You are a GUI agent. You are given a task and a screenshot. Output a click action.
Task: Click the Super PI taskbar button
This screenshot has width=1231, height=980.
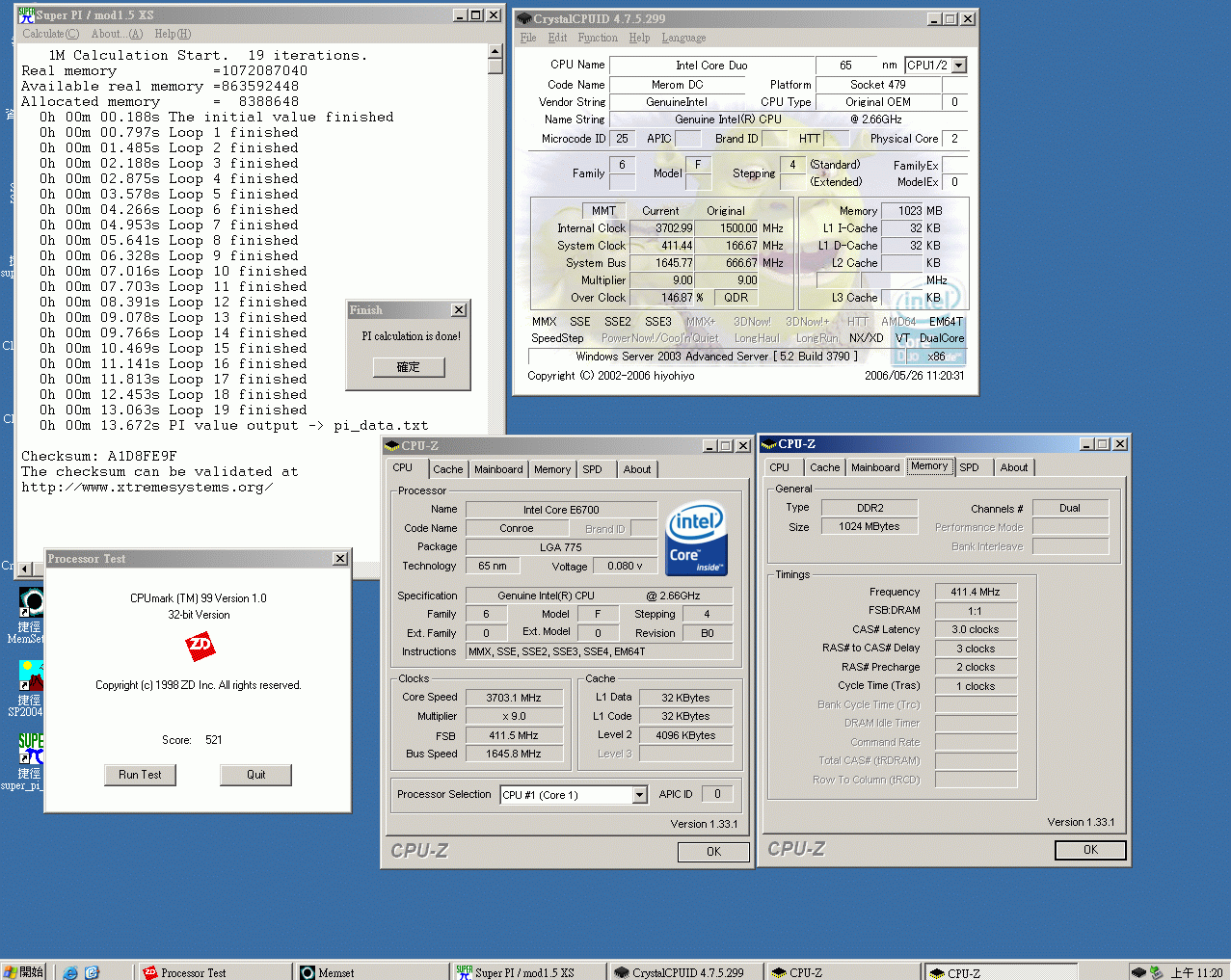tap(527, 972)
